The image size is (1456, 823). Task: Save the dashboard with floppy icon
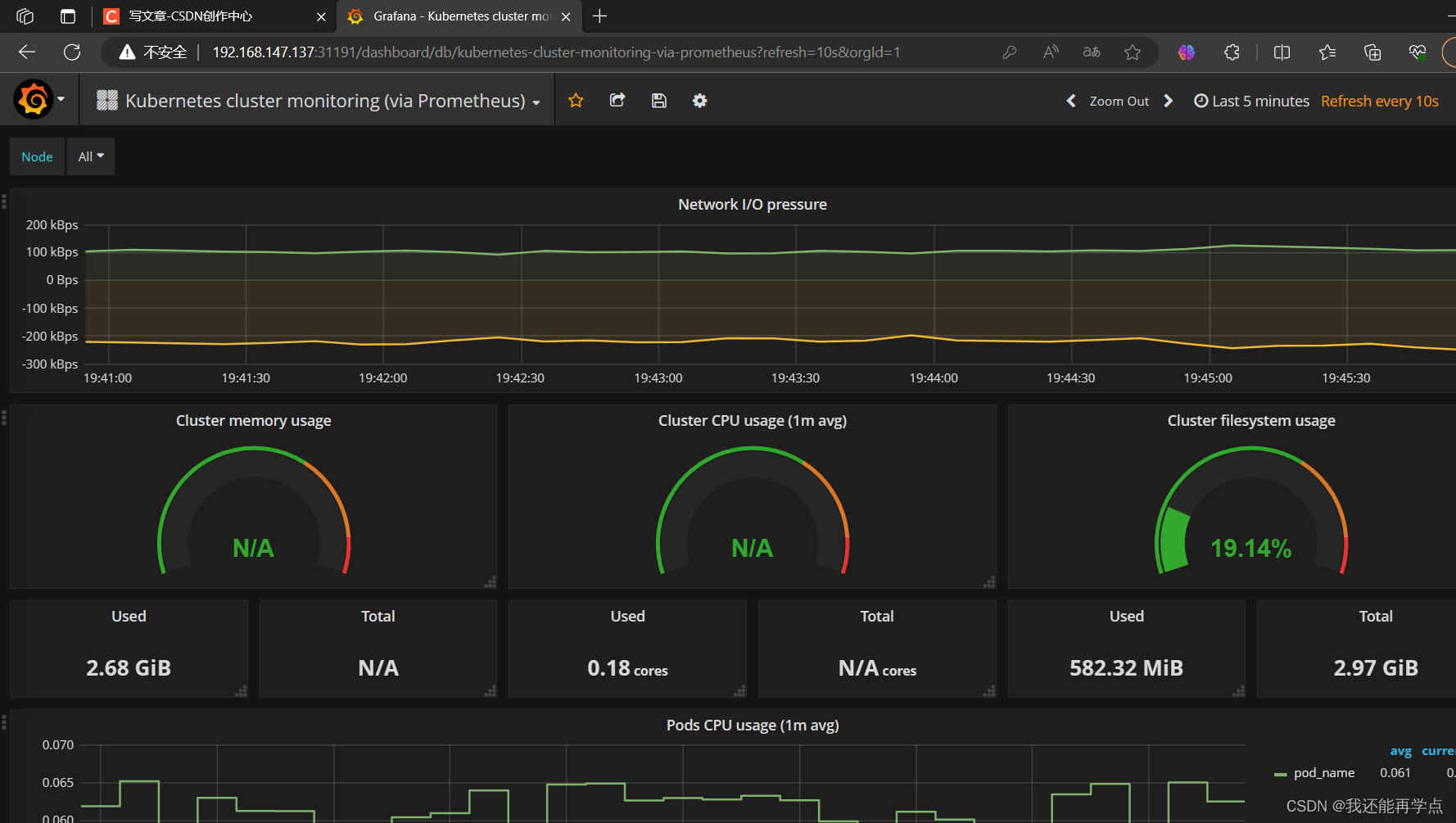tap(658, 100)
